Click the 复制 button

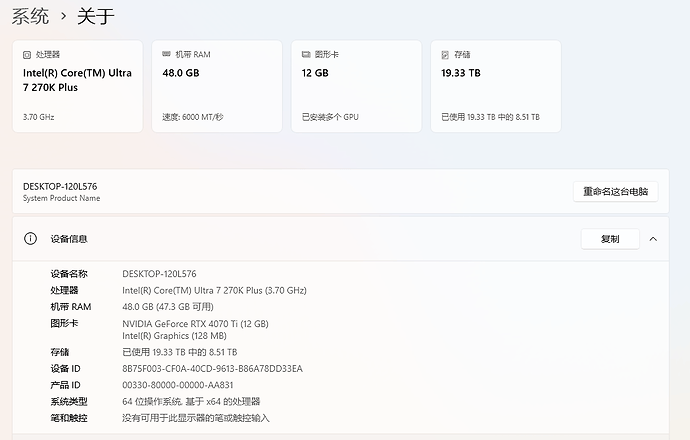pos(610,239)
